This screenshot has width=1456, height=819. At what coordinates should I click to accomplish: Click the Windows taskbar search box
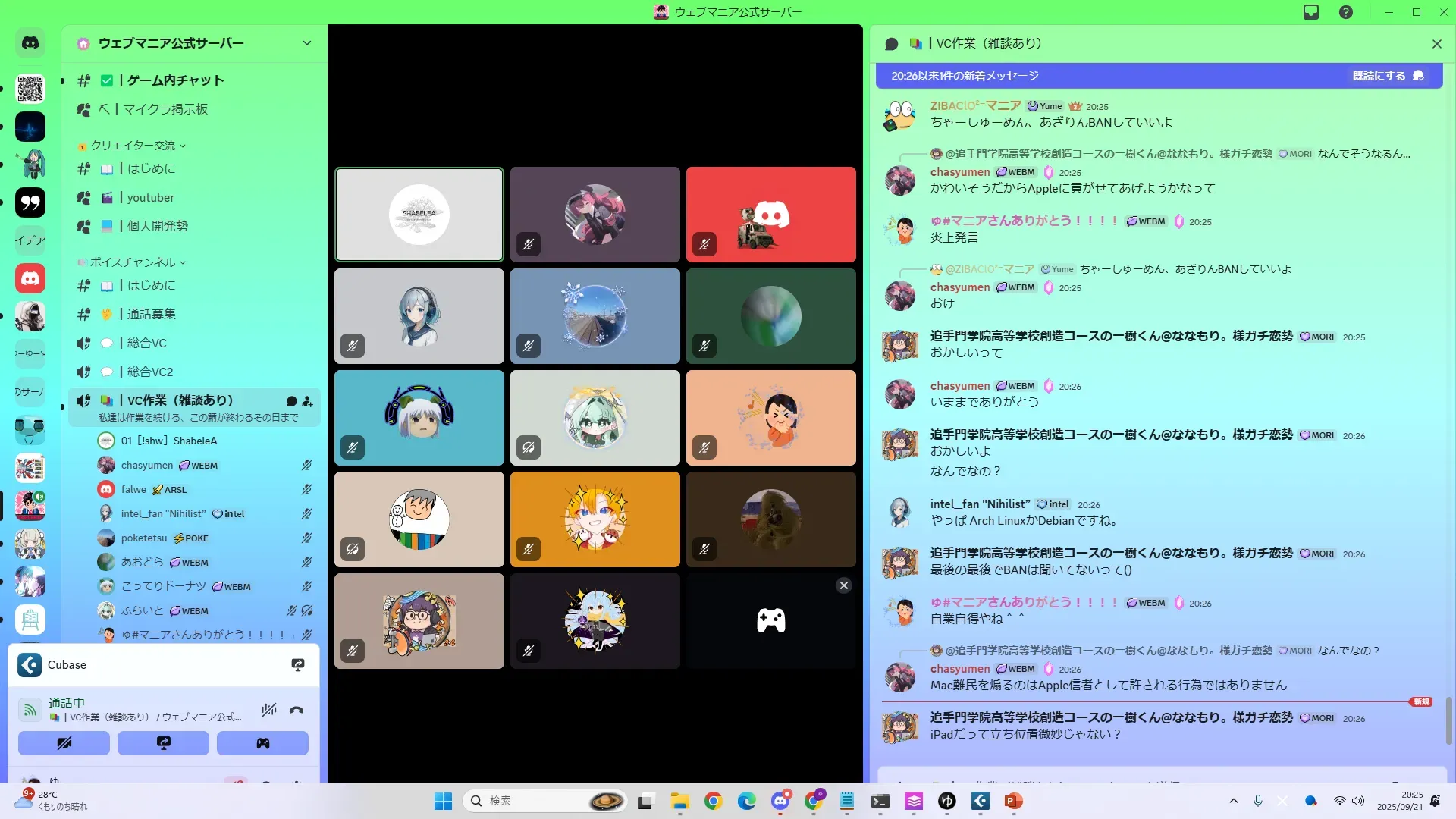(531, 801)
